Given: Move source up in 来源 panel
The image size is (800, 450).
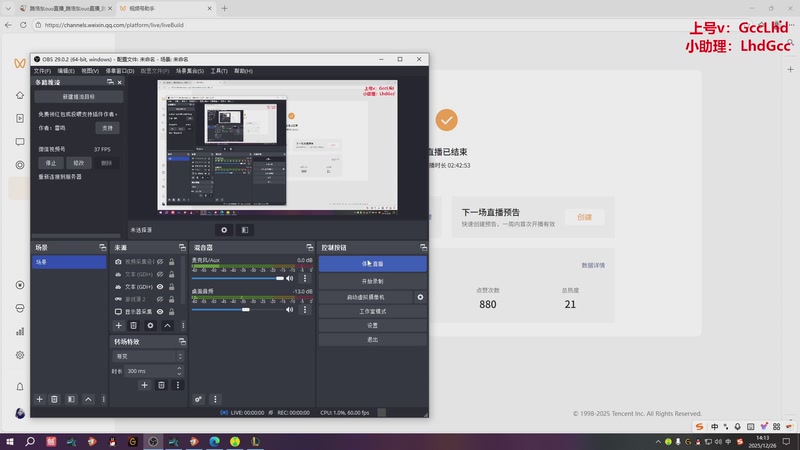Looking at the screenshot, I should [x=167, y=326].
